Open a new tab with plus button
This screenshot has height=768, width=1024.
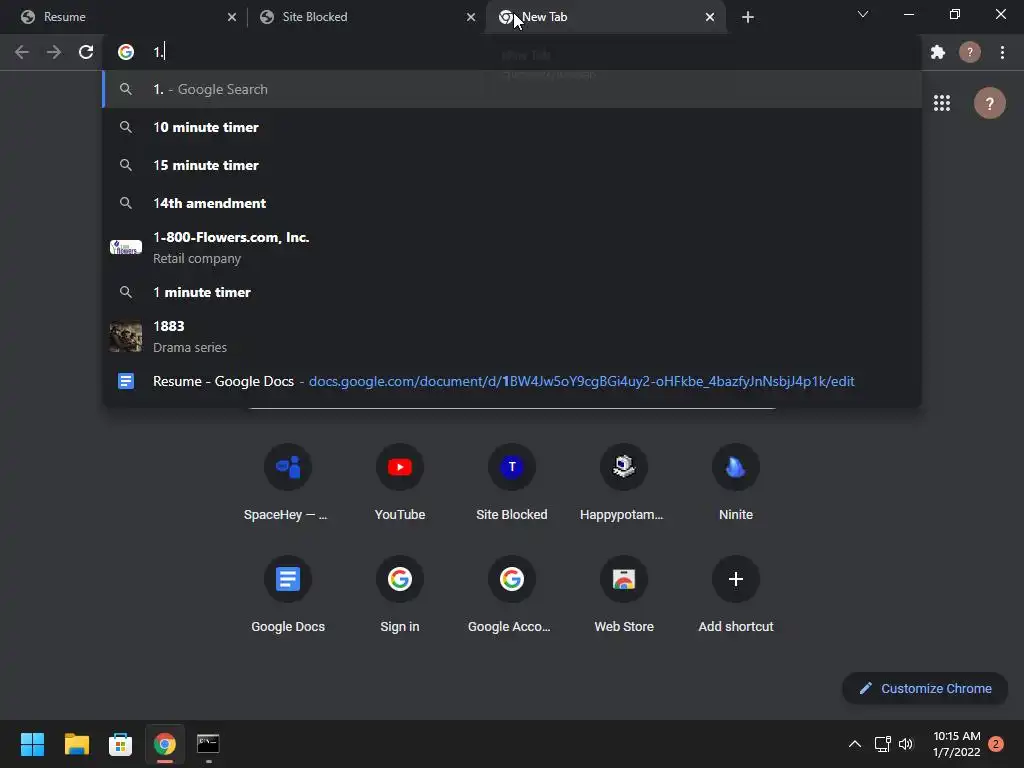tap(748, 17)
